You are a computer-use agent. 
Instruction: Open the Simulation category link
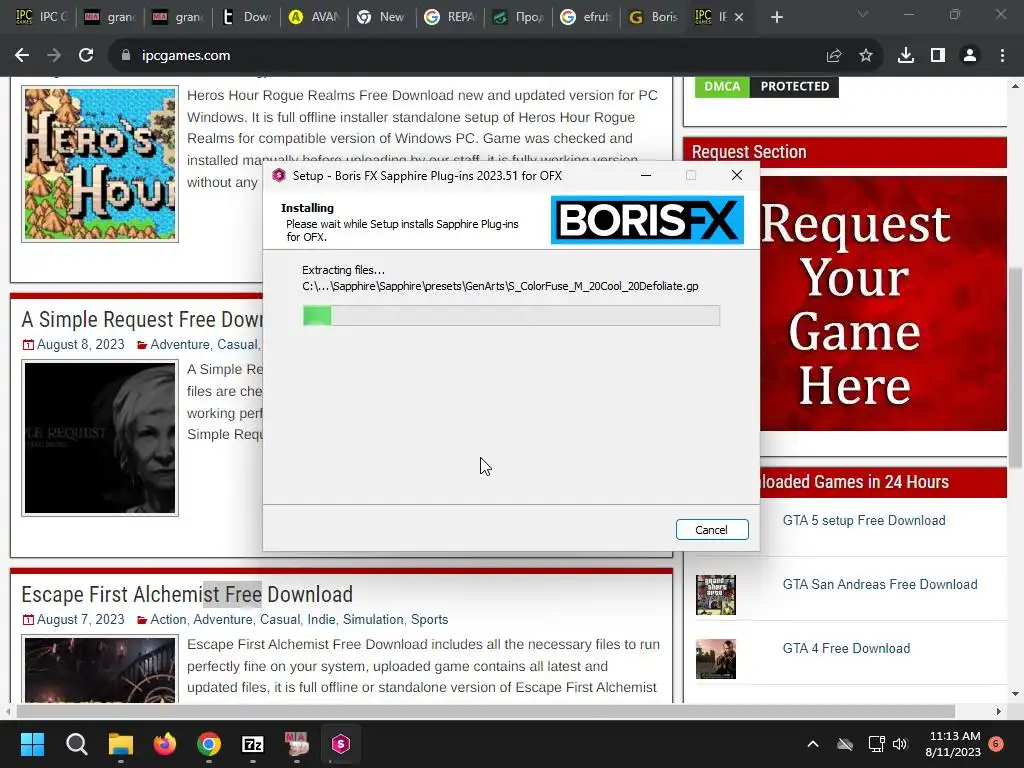click(373, 619)
